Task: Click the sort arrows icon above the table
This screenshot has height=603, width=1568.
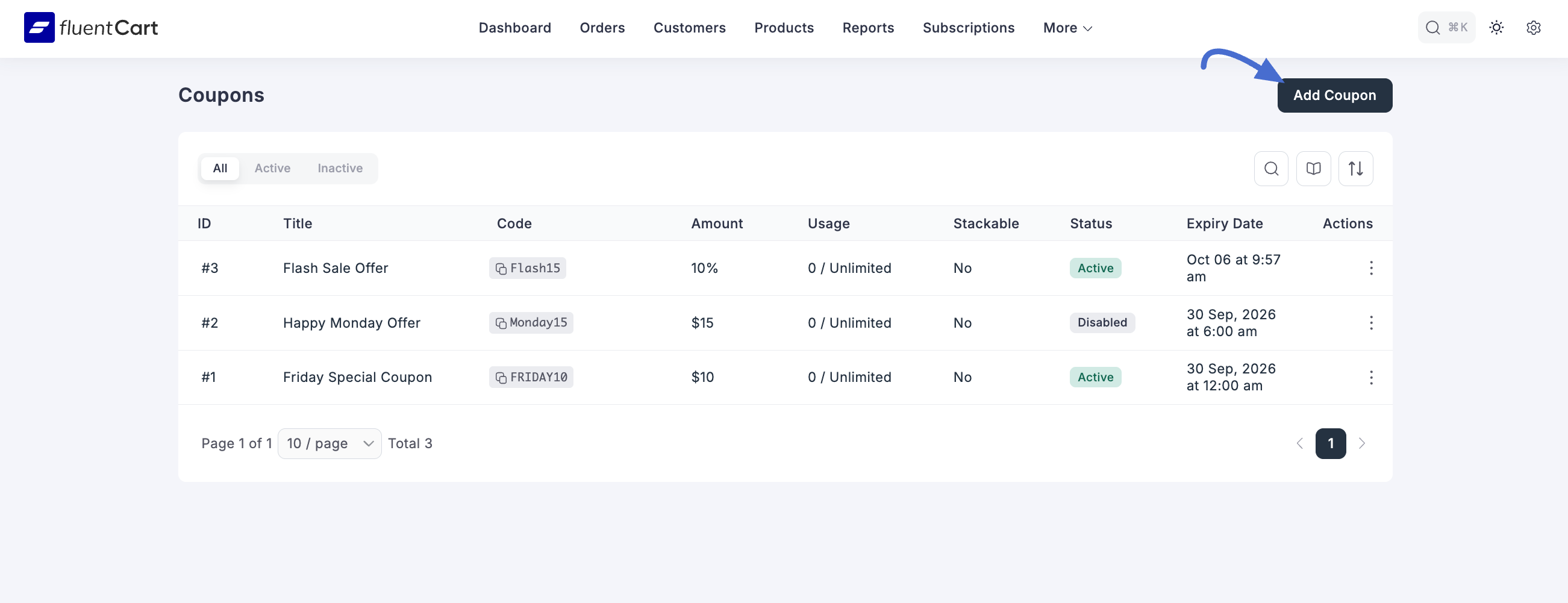Action: [1355, 169]
